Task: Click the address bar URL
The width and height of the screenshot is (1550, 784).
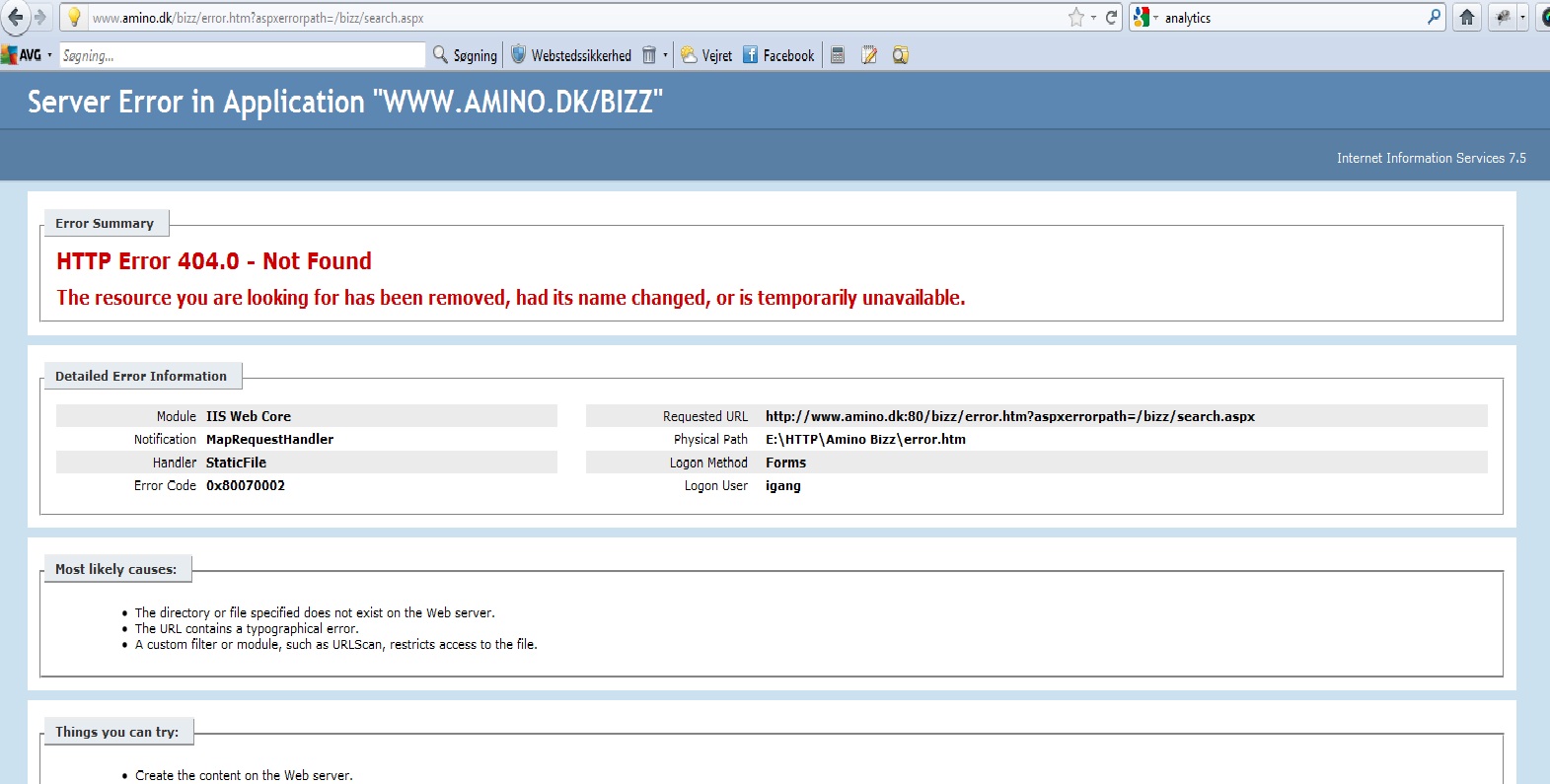Action: pos(258,18)
